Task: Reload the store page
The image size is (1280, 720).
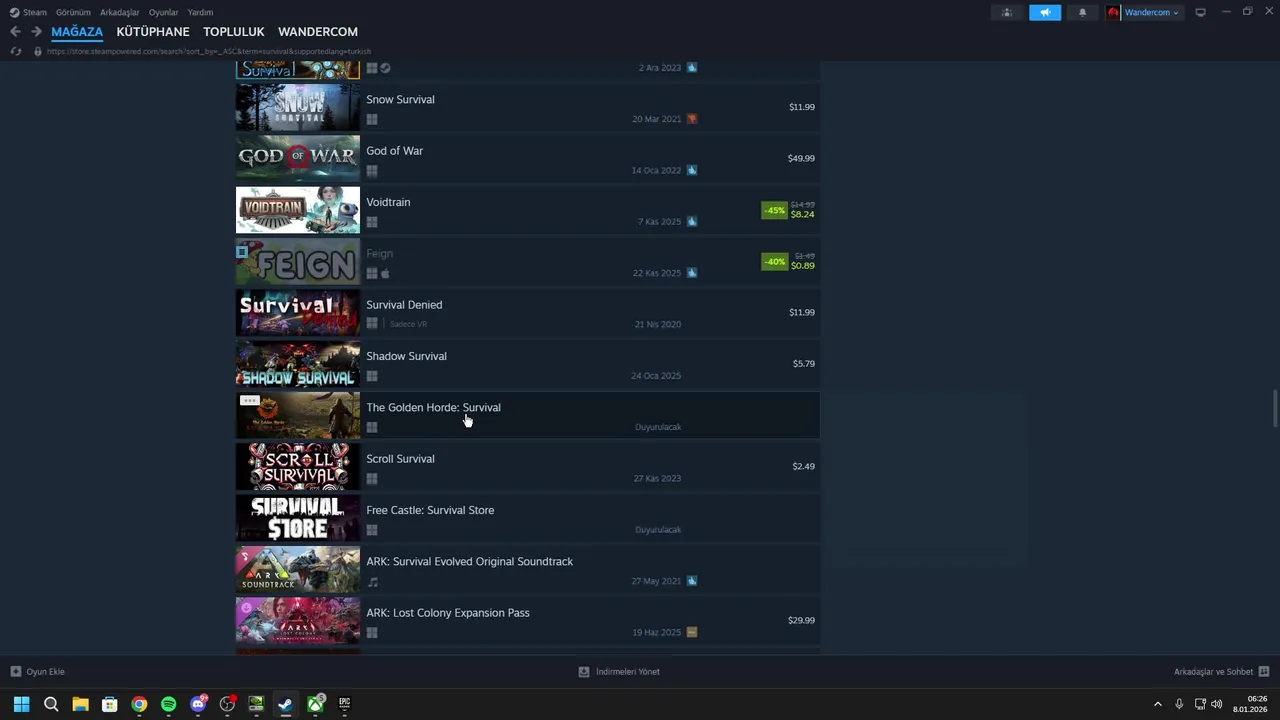Action: coord(15,51)
